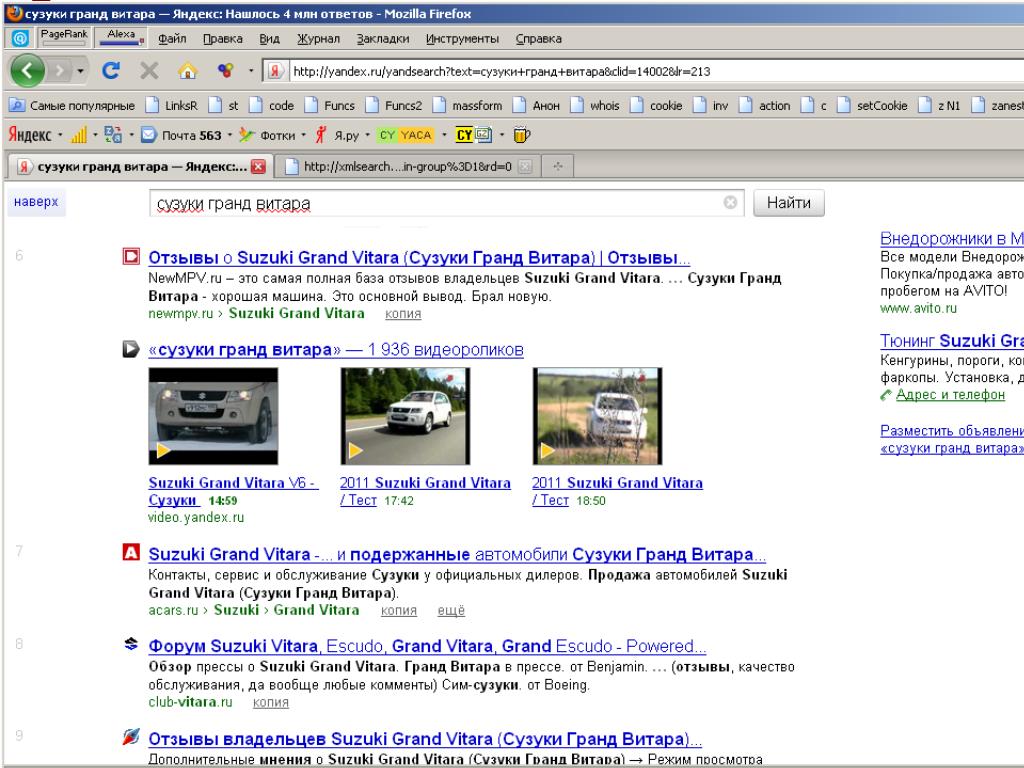Open the Правка menu
The width and height of the screenshot is (1024, 768).
223,39
